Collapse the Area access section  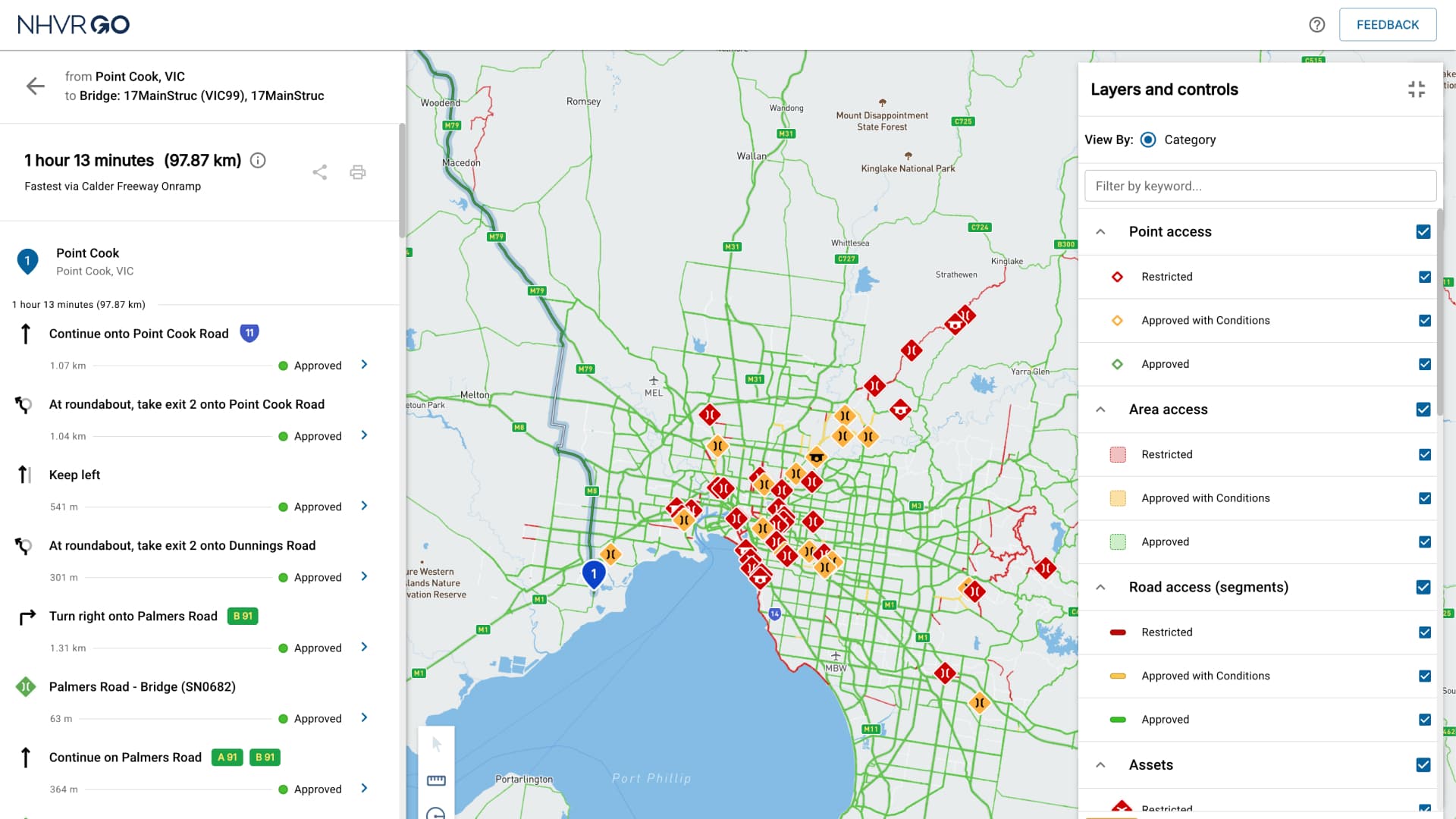(x=1100, y=409)
